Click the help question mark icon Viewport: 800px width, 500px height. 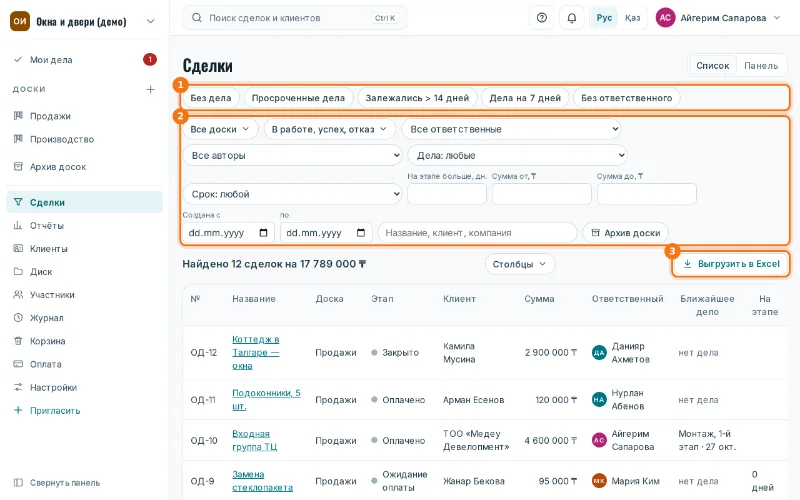542,18
